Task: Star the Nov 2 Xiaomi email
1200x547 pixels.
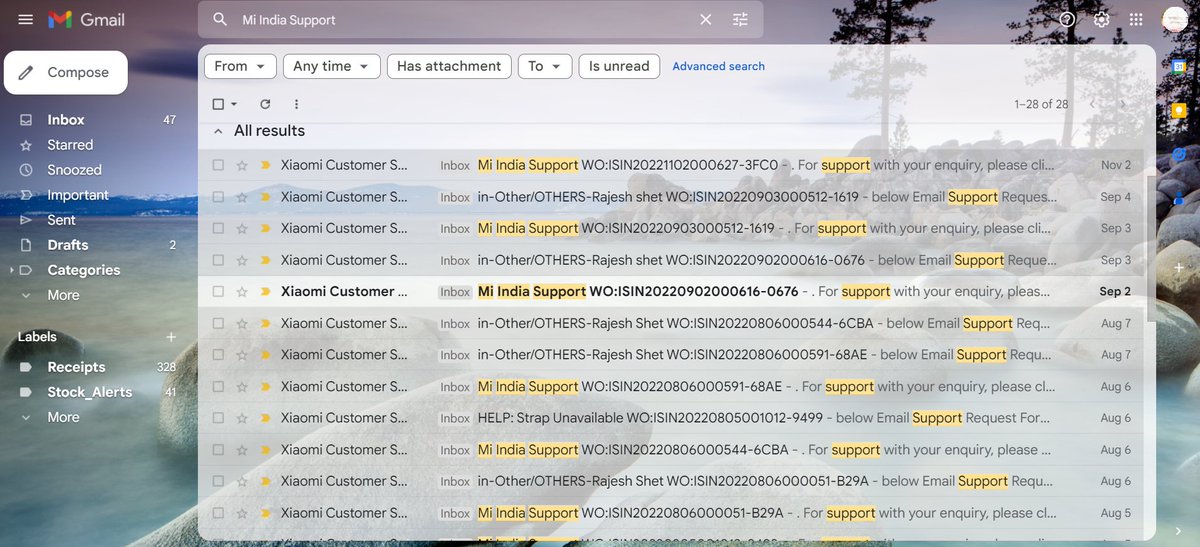Action: 241,165
